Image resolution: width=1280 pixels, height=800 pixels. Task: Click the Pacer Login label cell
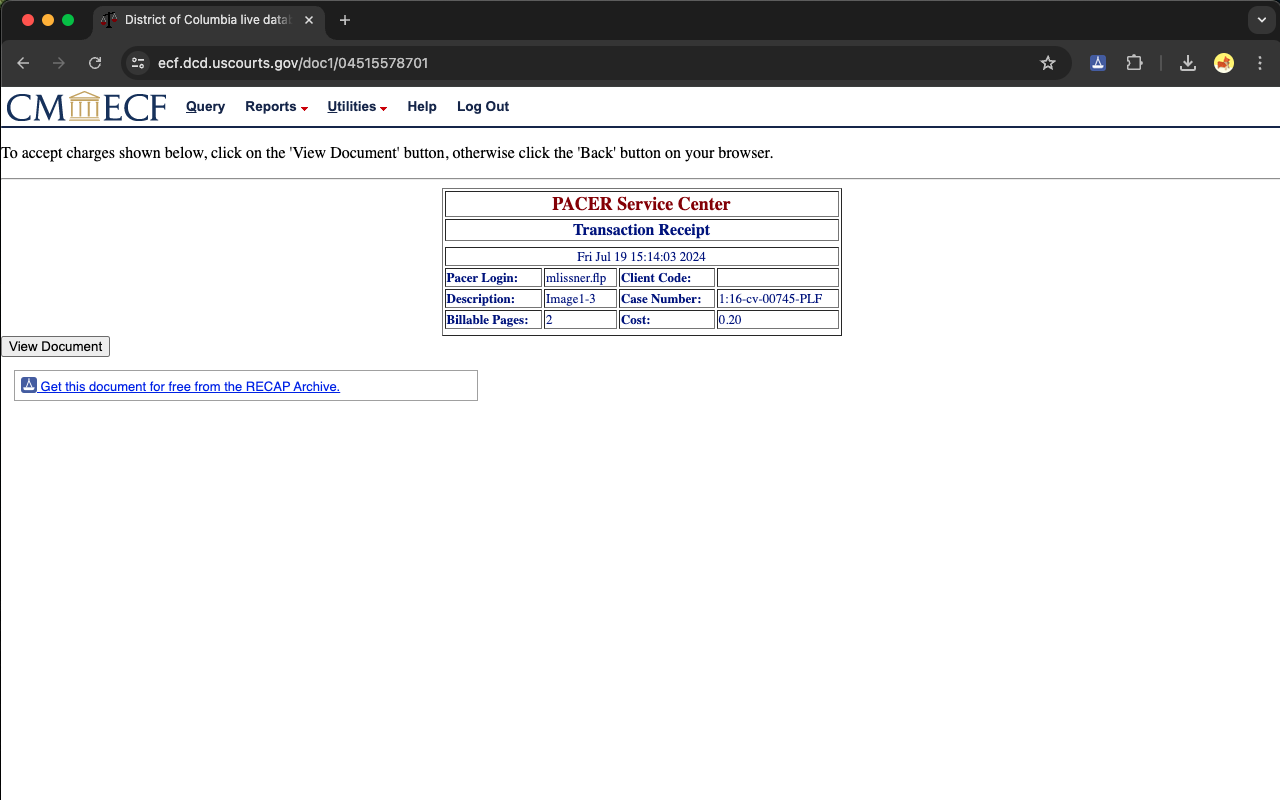point(493,278)
